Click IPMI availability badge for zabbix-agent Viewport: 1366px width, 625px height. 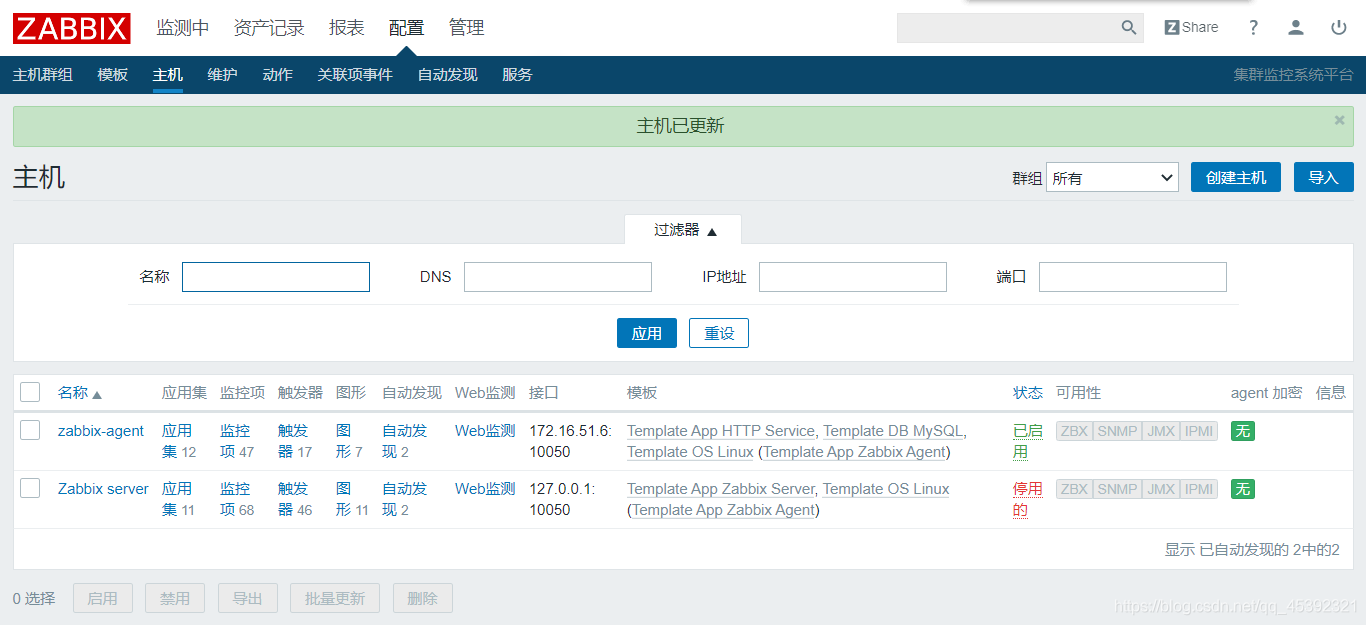[x=1199, y=431]
